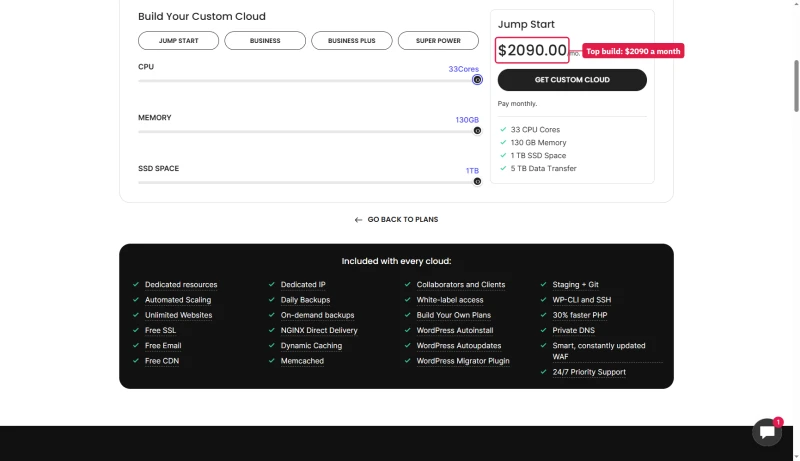Click the 130 GB Memory summary line
Viewport: 800px width, 461px height.
538,143
